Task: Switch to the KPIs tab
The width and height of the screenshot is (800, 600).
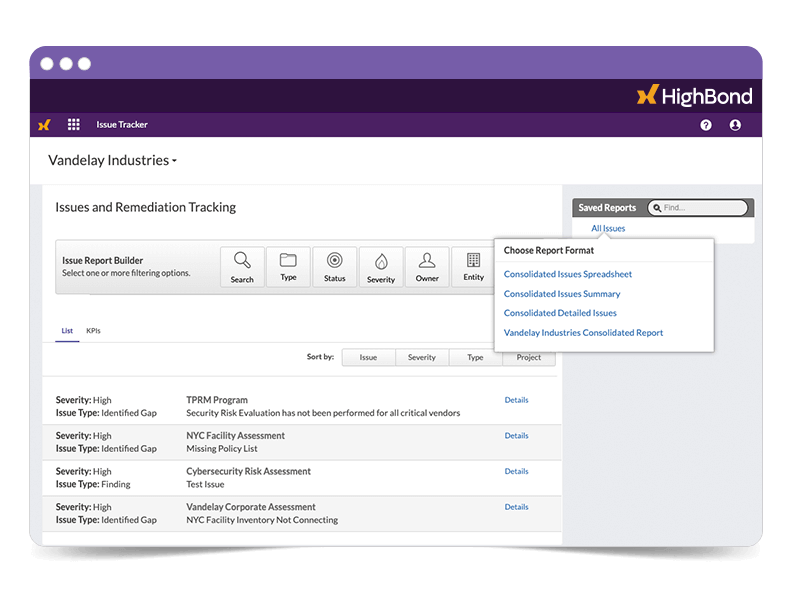Action: click(x=93, y=331)
